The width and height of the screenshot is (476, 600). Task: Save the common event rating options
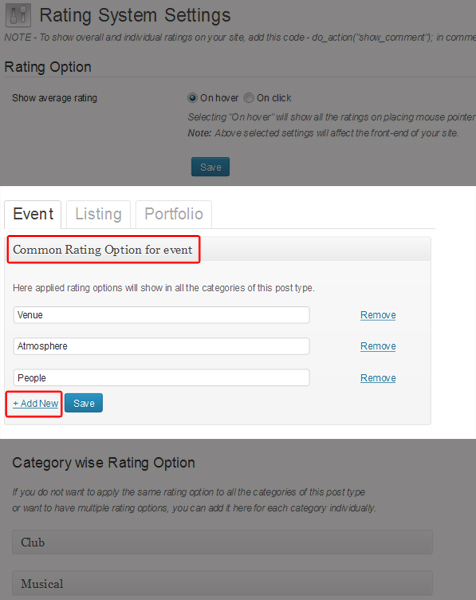[84, 403]
